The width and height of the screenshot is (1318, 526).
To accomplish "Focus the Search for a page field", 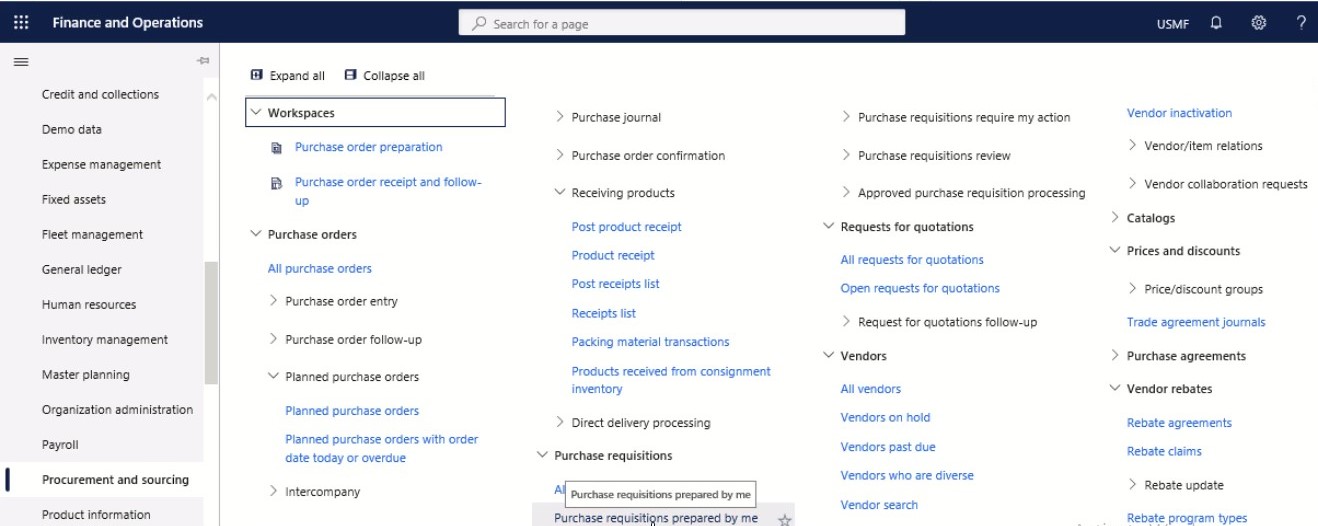I will (682, 23).
